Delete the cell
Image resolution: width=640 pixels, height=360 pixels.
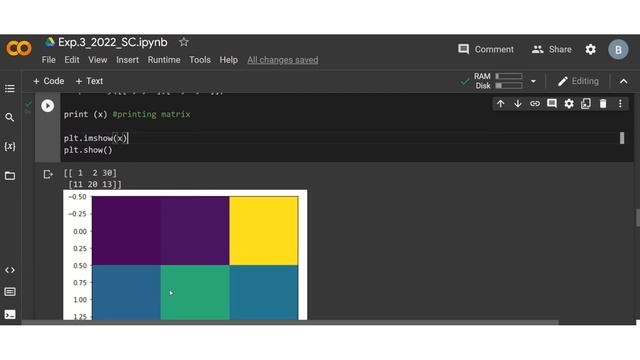point(603,104)
